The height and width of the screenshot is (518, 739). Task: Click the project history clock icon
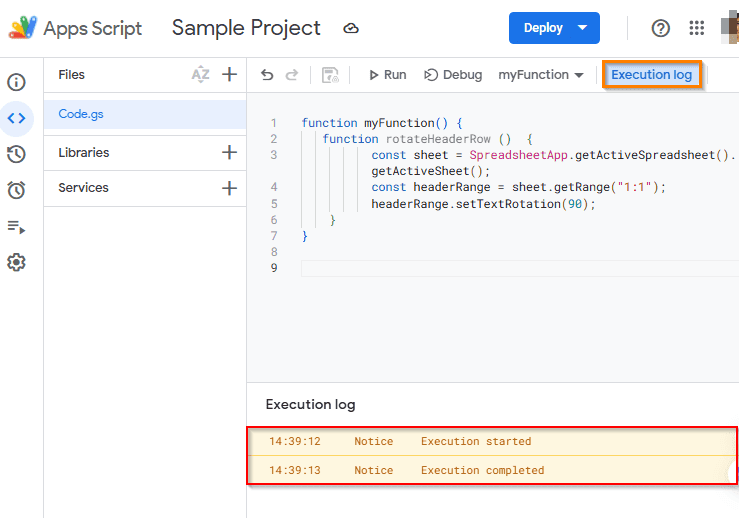click(x=16, y=154)
